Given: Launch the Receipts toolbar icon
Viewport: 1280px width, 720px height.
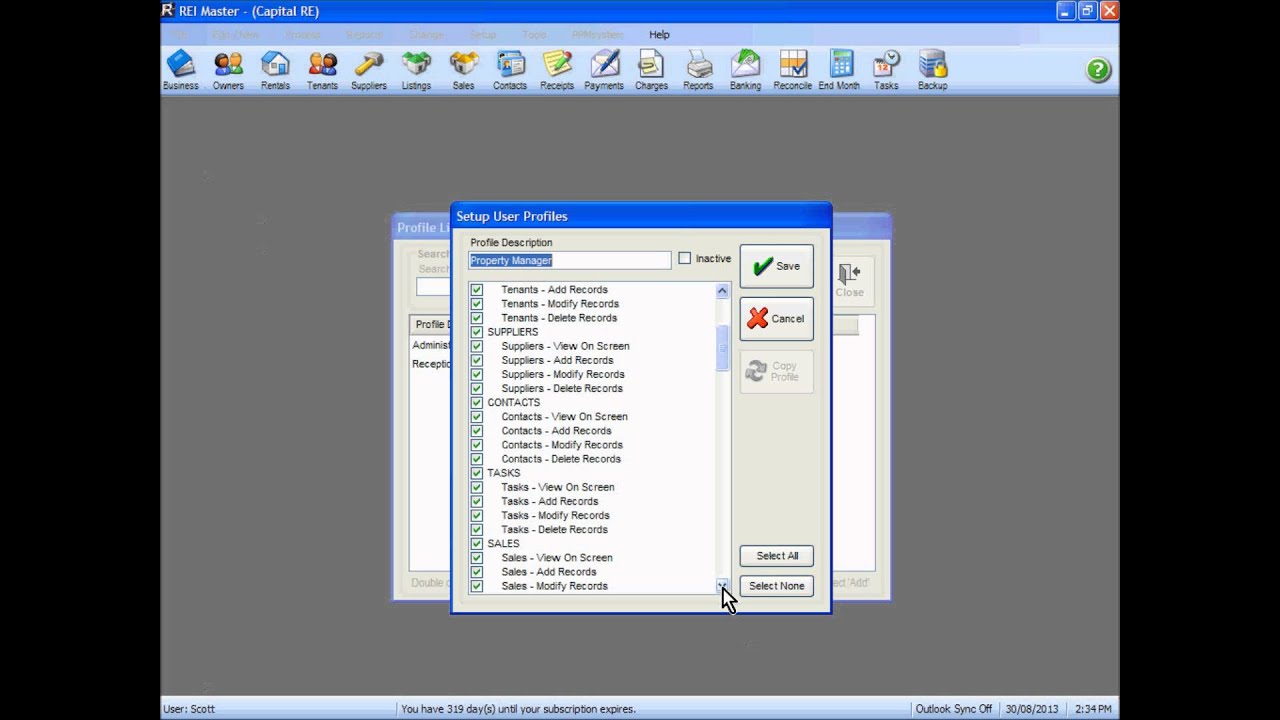Looking at the screenshot, I should 557,70.
